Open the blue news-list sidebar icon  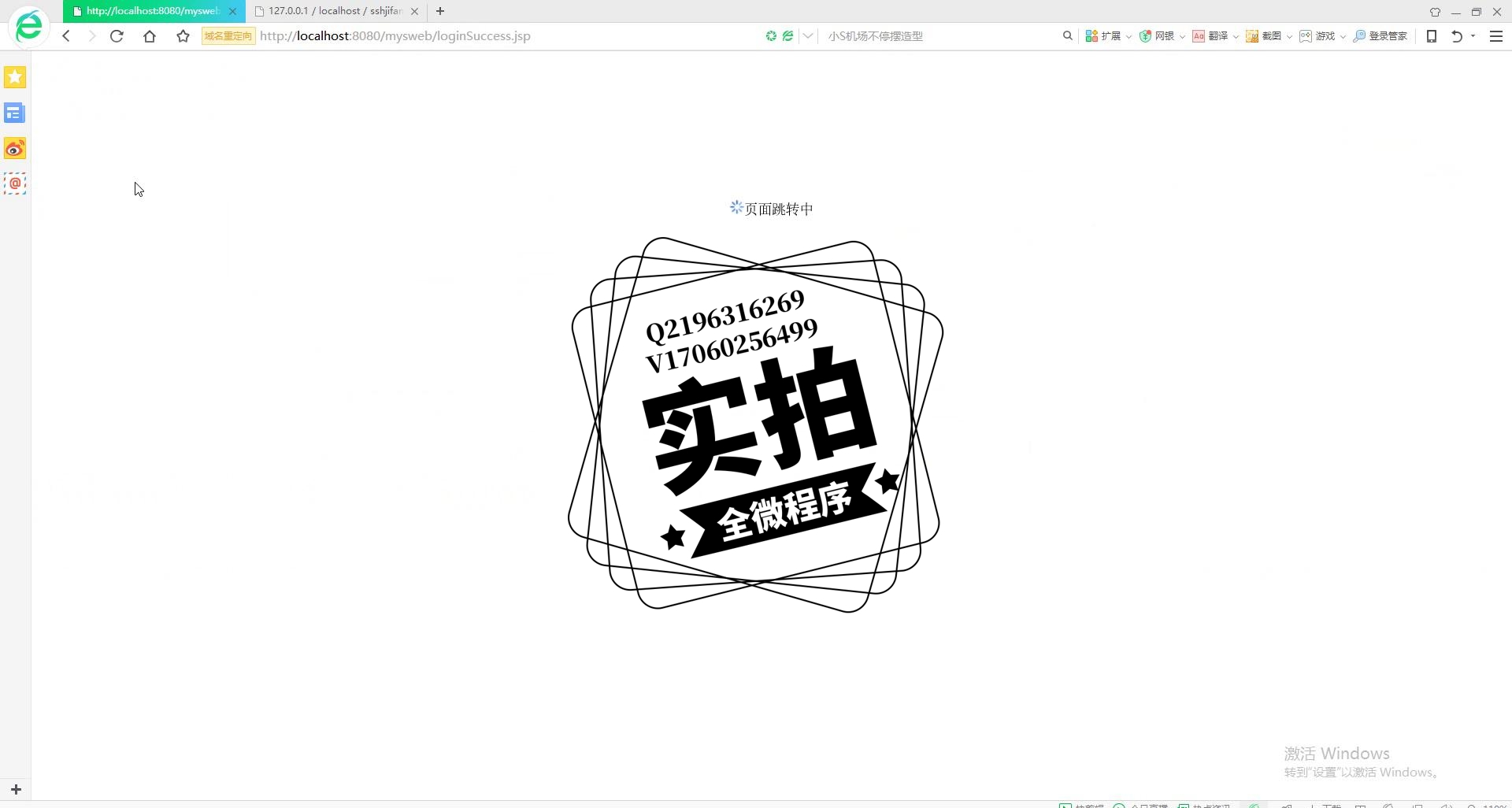15,113
